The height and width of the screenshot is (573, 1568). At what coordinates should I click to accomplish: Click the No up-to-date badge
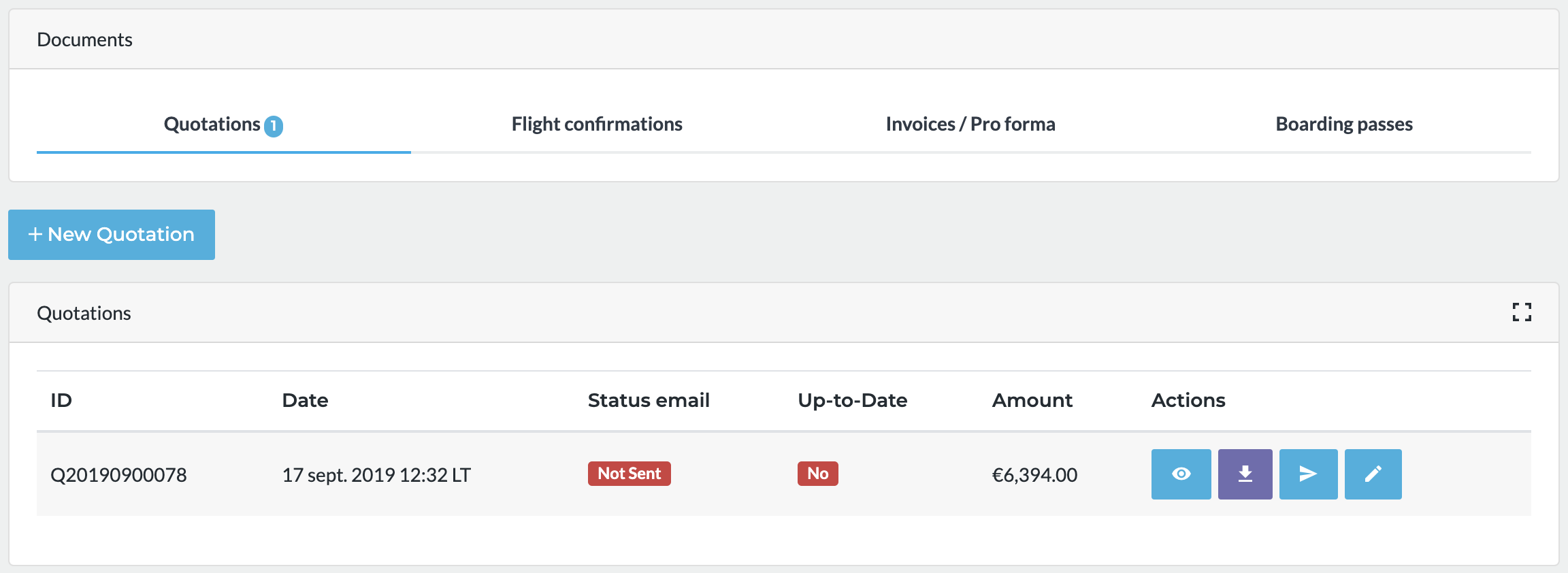pyautogui.click(x=817, y=474)
